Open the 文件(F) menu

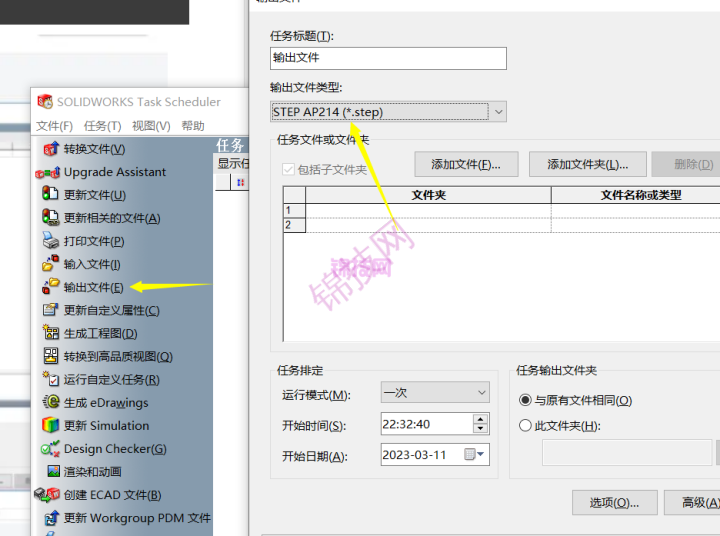55,126
